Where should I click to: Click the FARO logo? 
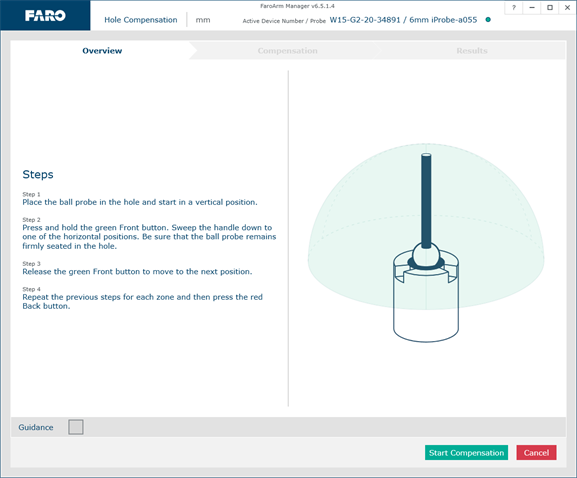(x=45, y=15)
